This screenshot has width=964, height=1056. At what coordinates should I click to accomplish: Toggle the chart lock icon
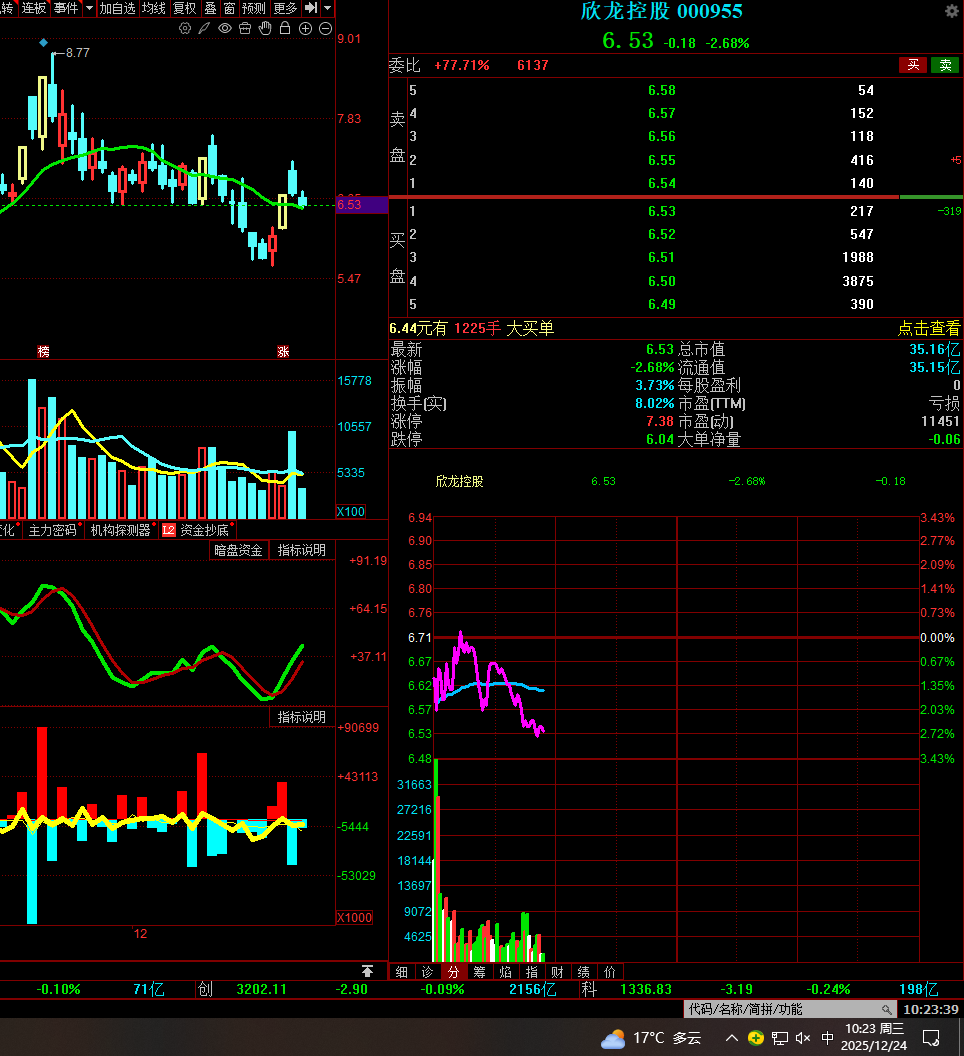pyautogui.click(x=285, y=28)
